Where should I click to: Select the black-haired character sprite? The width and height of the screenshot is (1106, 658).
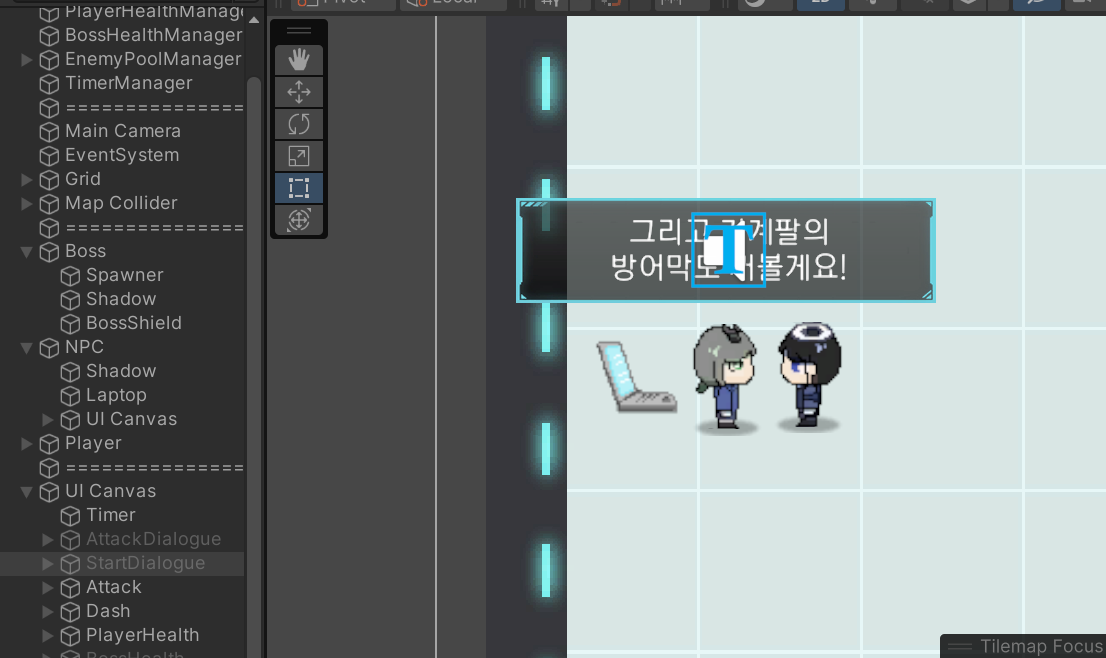[810, 375]
